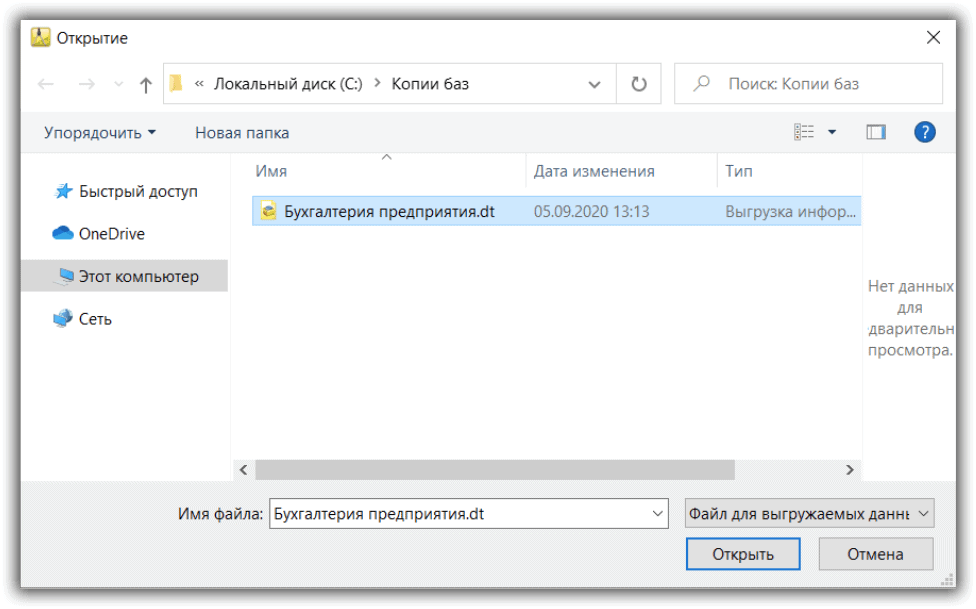Click the view layout icon
This screenshot has height=609, width=976.
click(804, 132)
